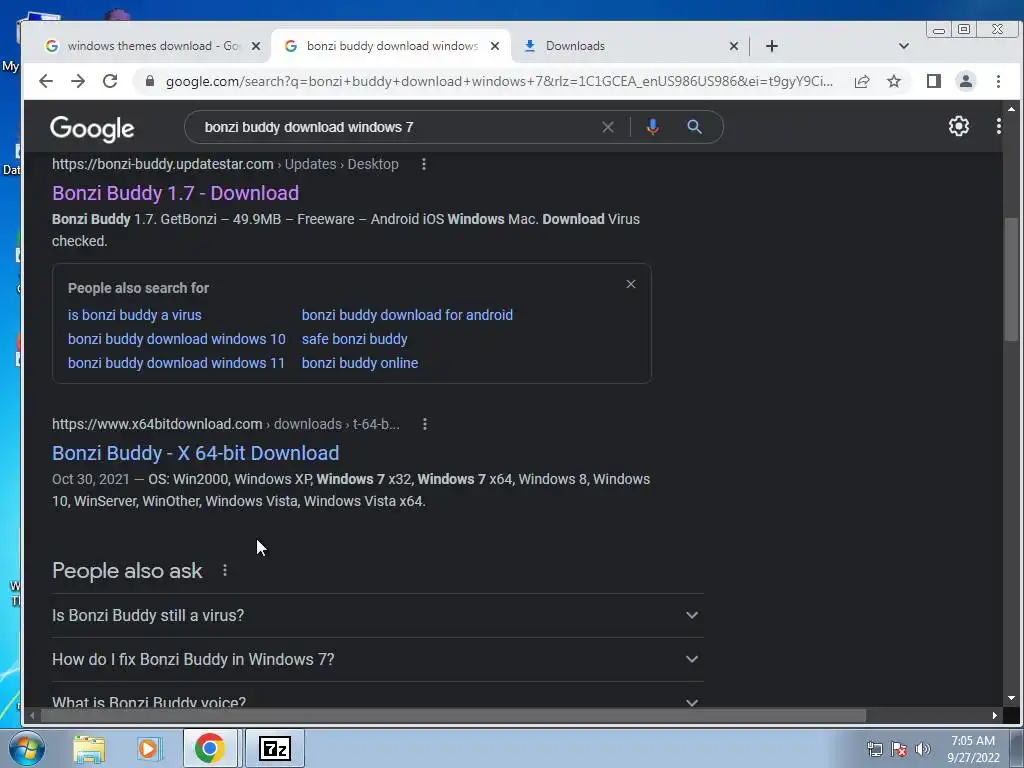This screenshot has height=768, width=1024.
Task: Go back to the previous page
Action: coord(46,81)
